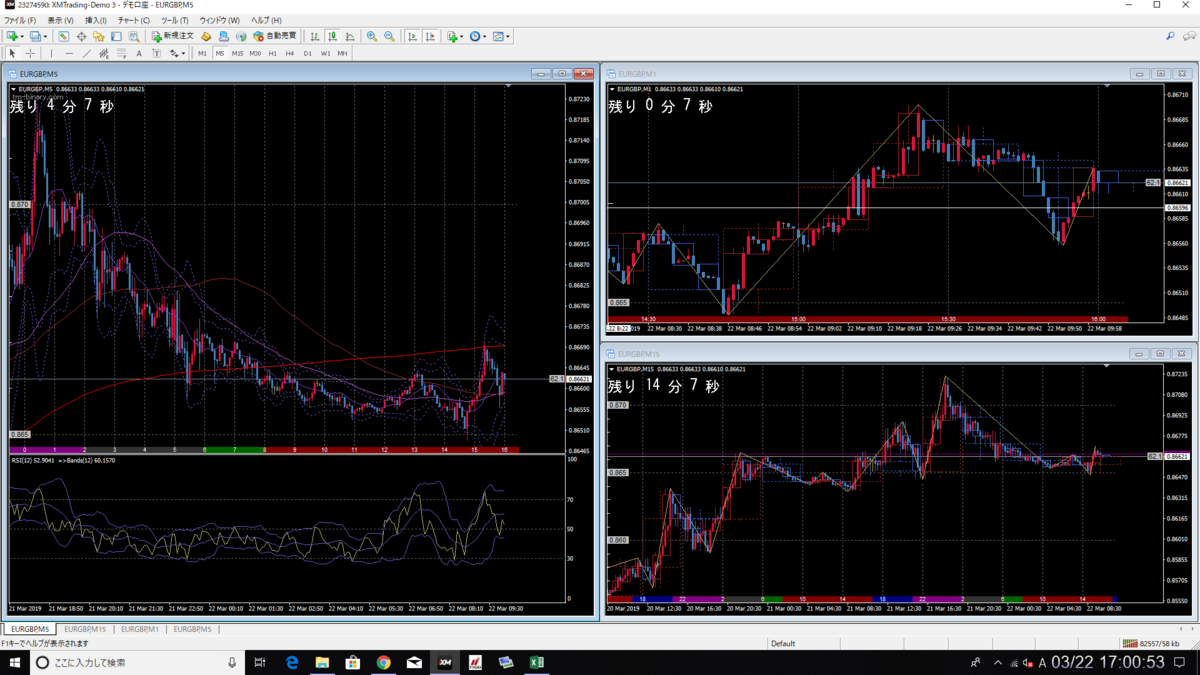
Task: Select the text label tool
Action: pyautogui.click(x=156, y=53)
